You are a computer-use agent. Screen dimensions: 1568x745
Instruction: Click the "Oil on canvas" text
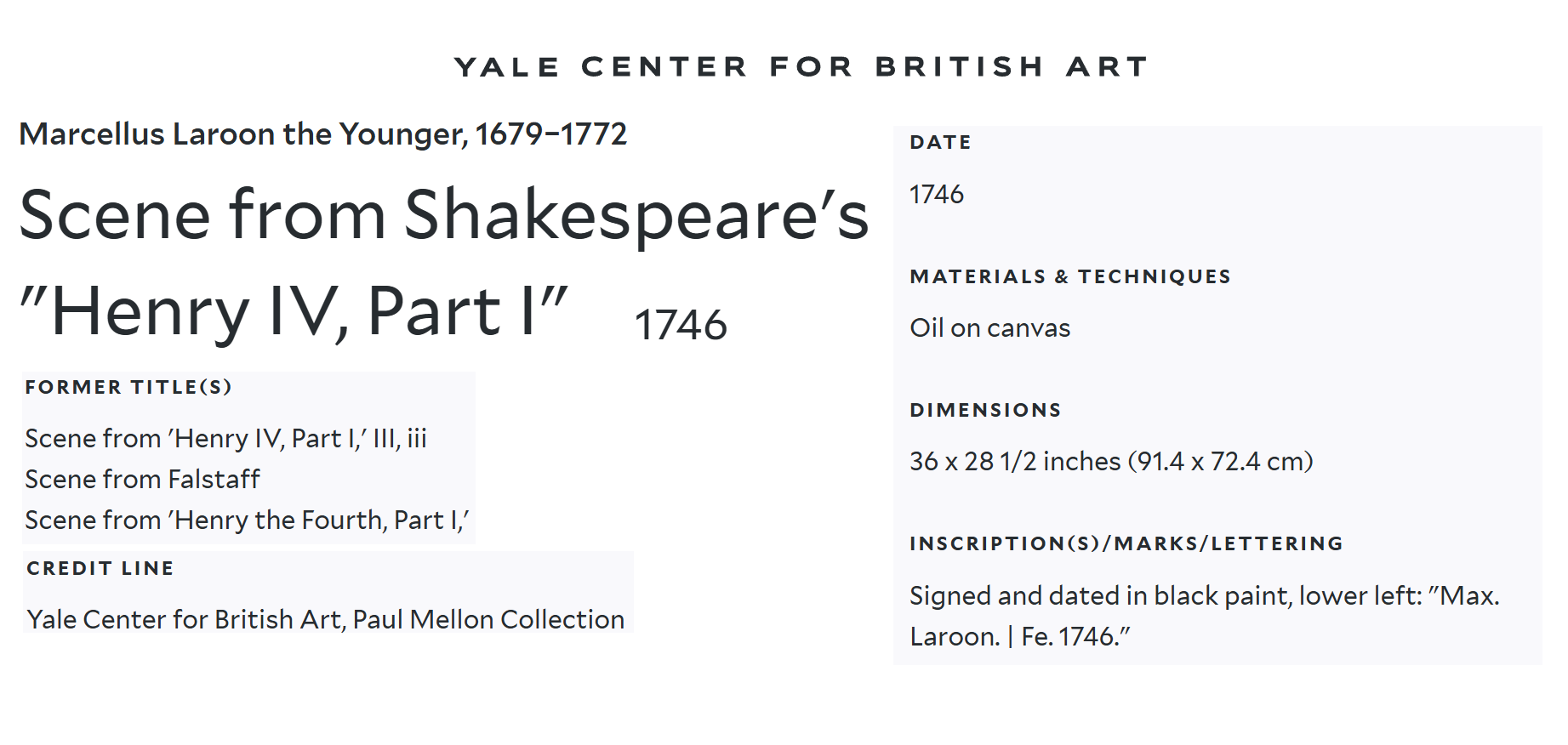[x=989, y=328]
